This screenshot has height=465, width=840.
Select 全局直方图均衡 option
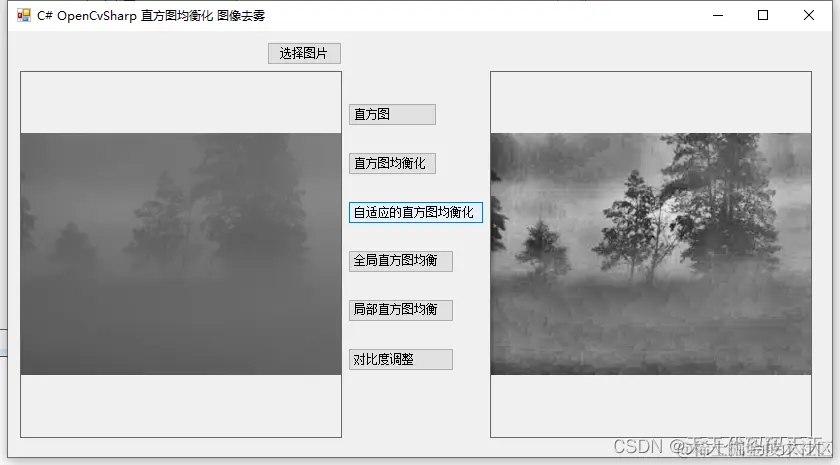pyautogui.click(x=401, y=261)
